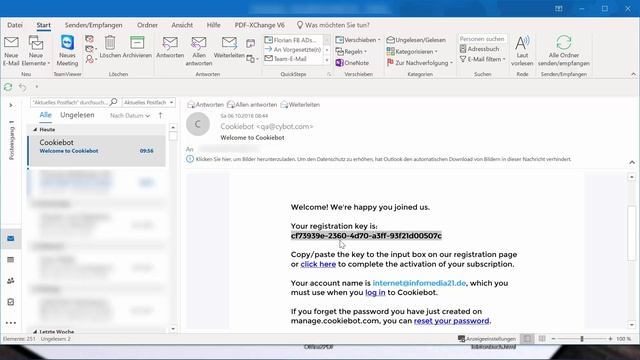Viewport: 640px width, 360px height.
Task: Click Weiterleiten in the reading pane
Action: click(x=300, y=104)
